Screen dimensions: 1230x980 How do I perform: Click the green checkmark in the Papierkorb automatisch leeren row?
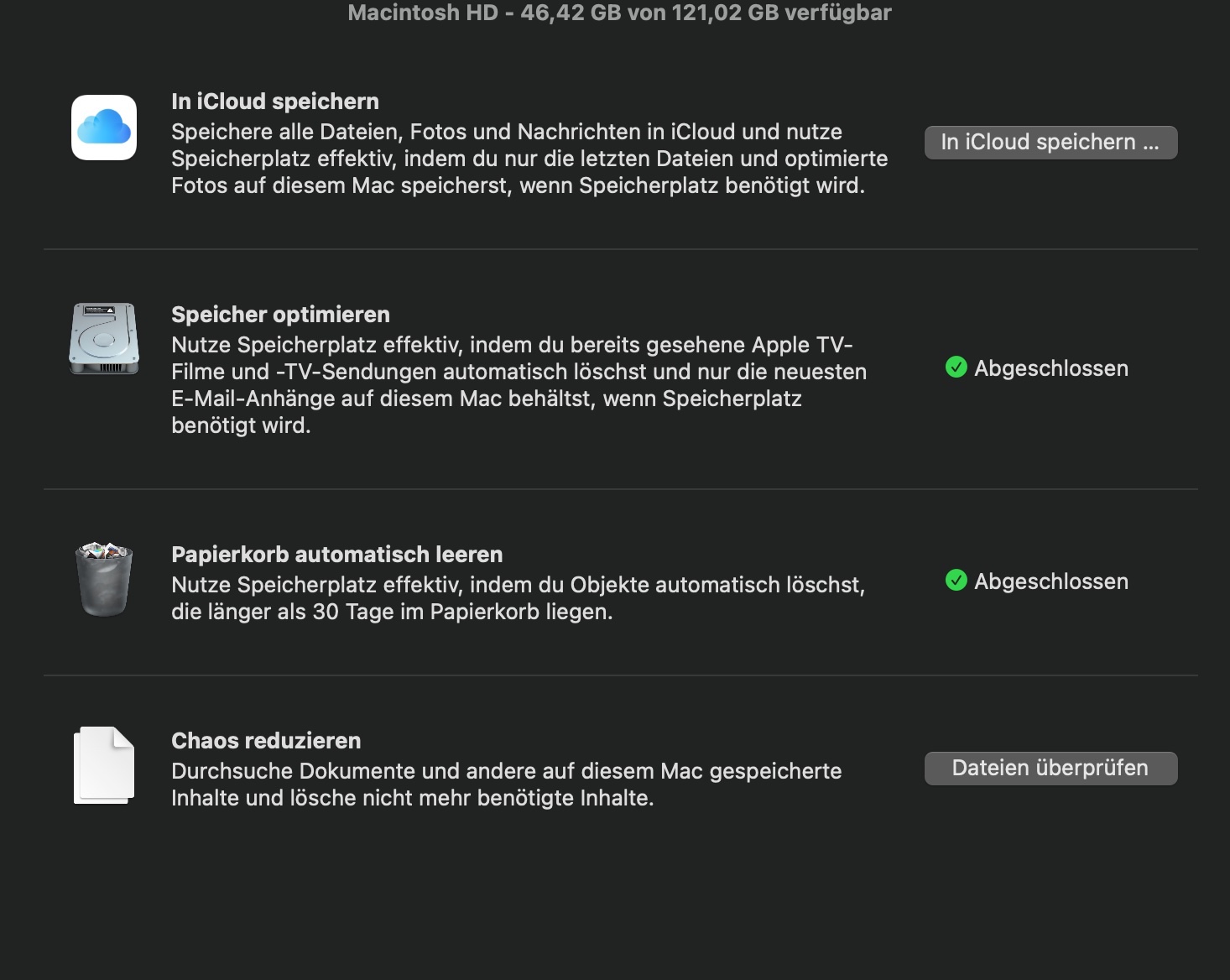click(x=956, y=581)
